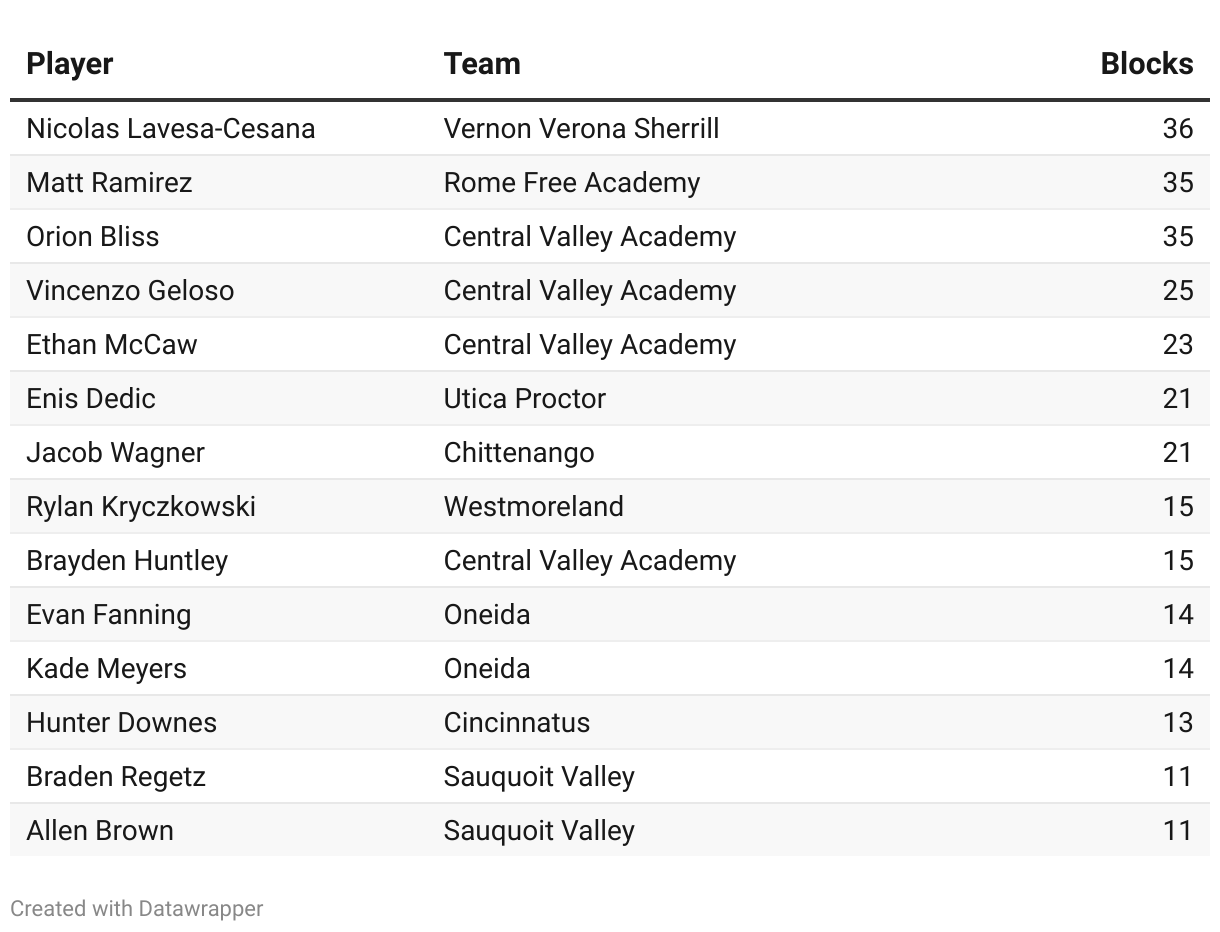Click the Blocks column header
Image resolution: width=1220 pixels, height=932 pixels.
pos(1147,64)
